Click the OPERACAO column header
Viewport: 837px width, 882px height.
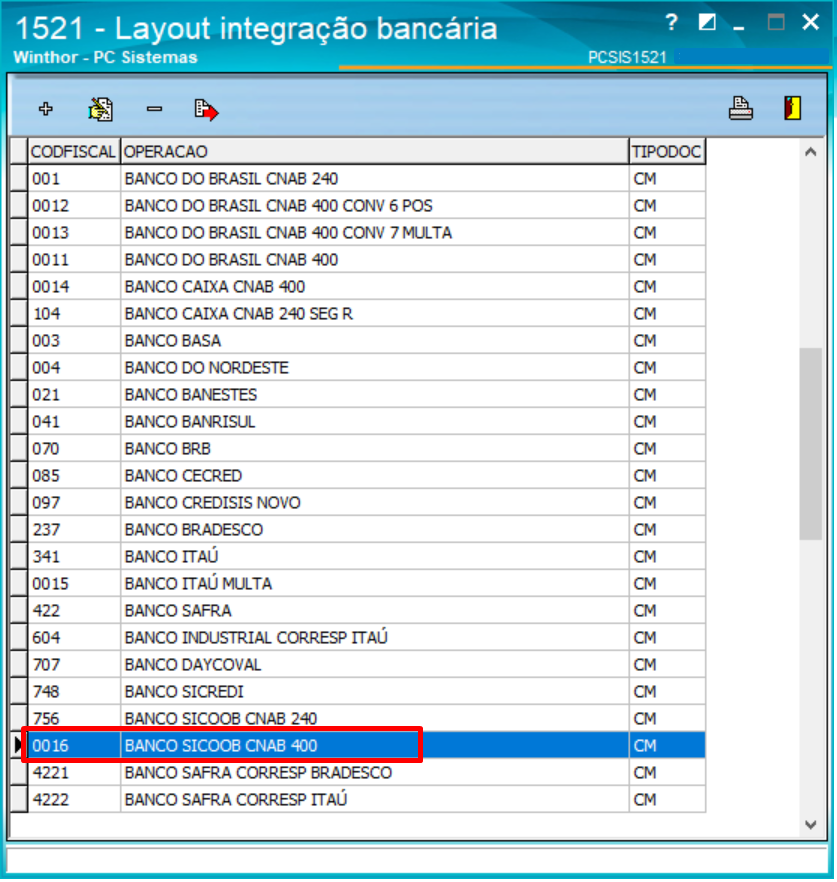pos(375,151)
